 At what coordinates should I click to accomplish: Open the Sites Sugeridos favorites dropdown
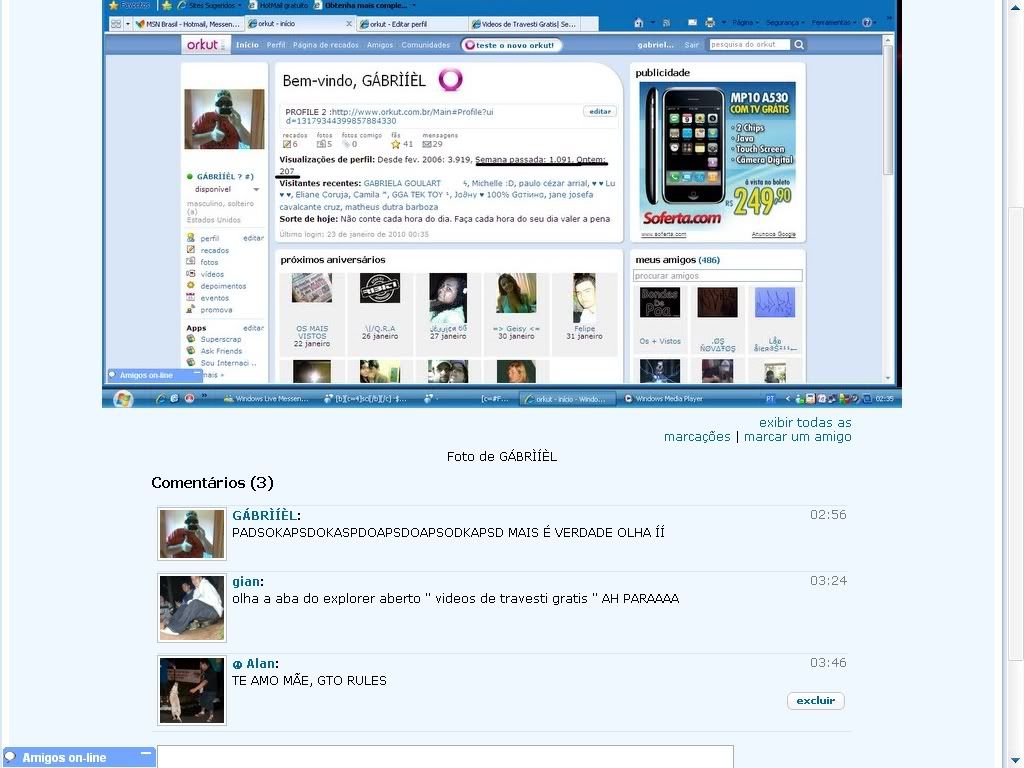(210, 5)
